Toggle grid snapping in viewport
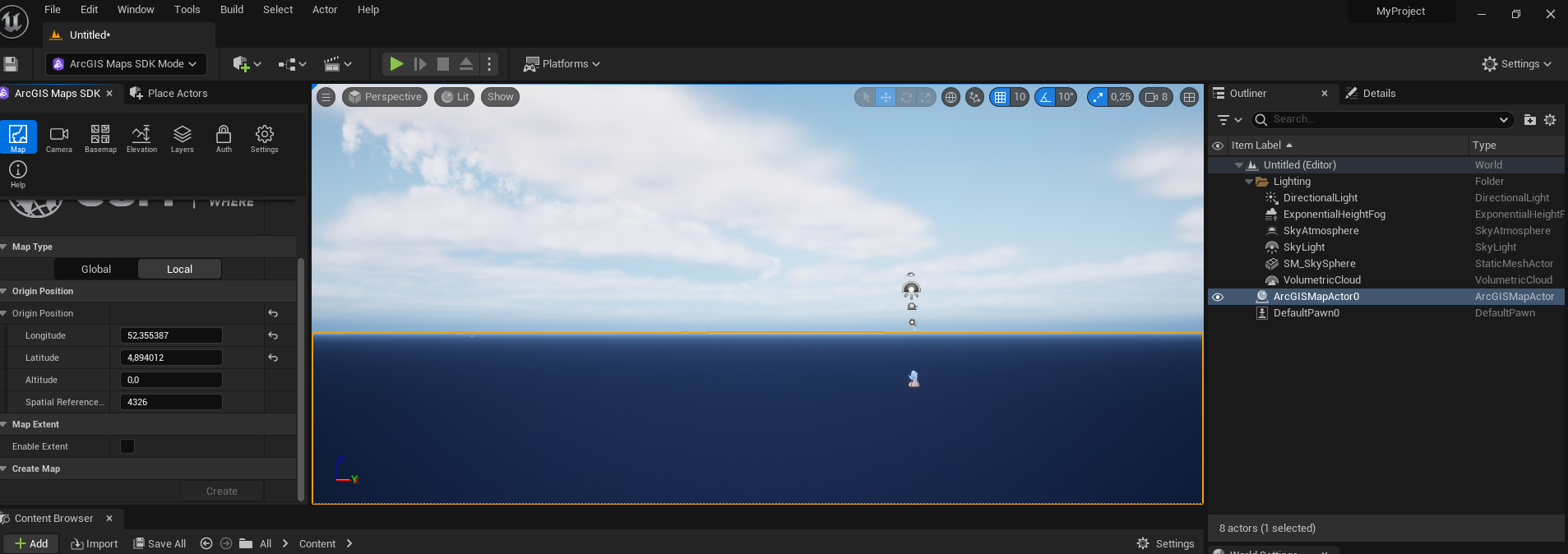 pos(1000,97)
